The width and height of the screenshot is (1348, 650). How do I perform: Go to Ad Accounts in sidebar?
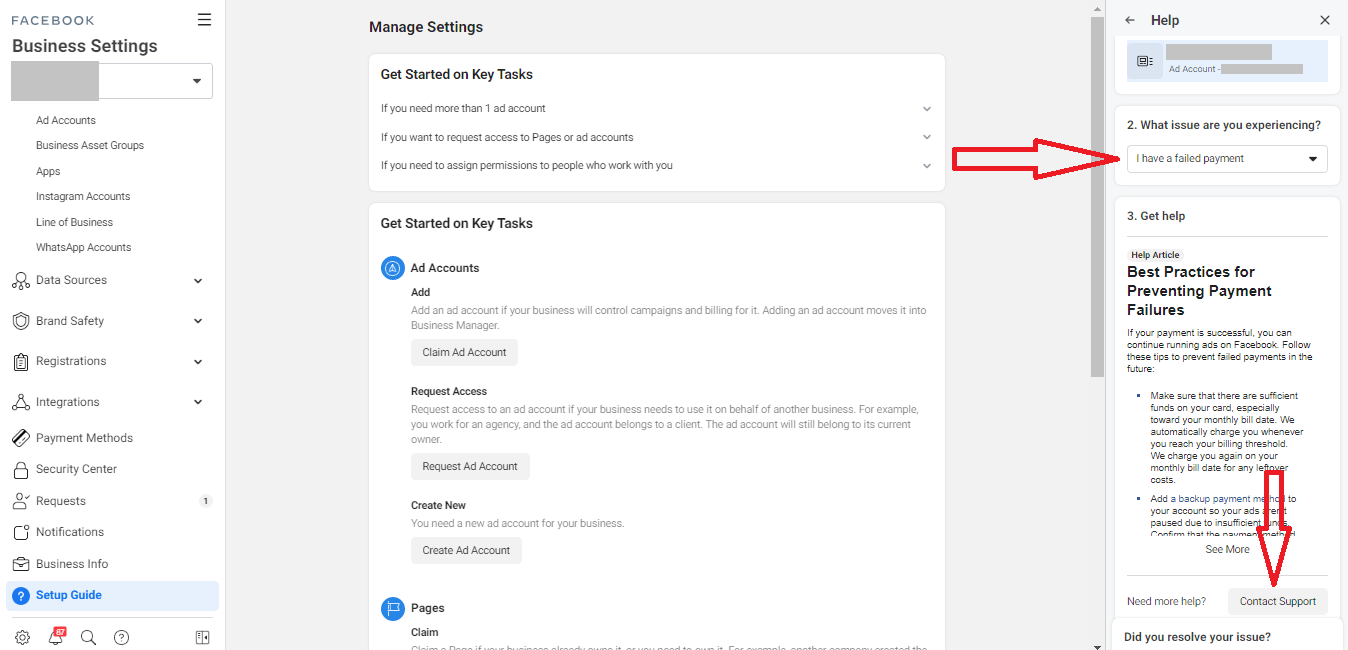coord(66,120)
